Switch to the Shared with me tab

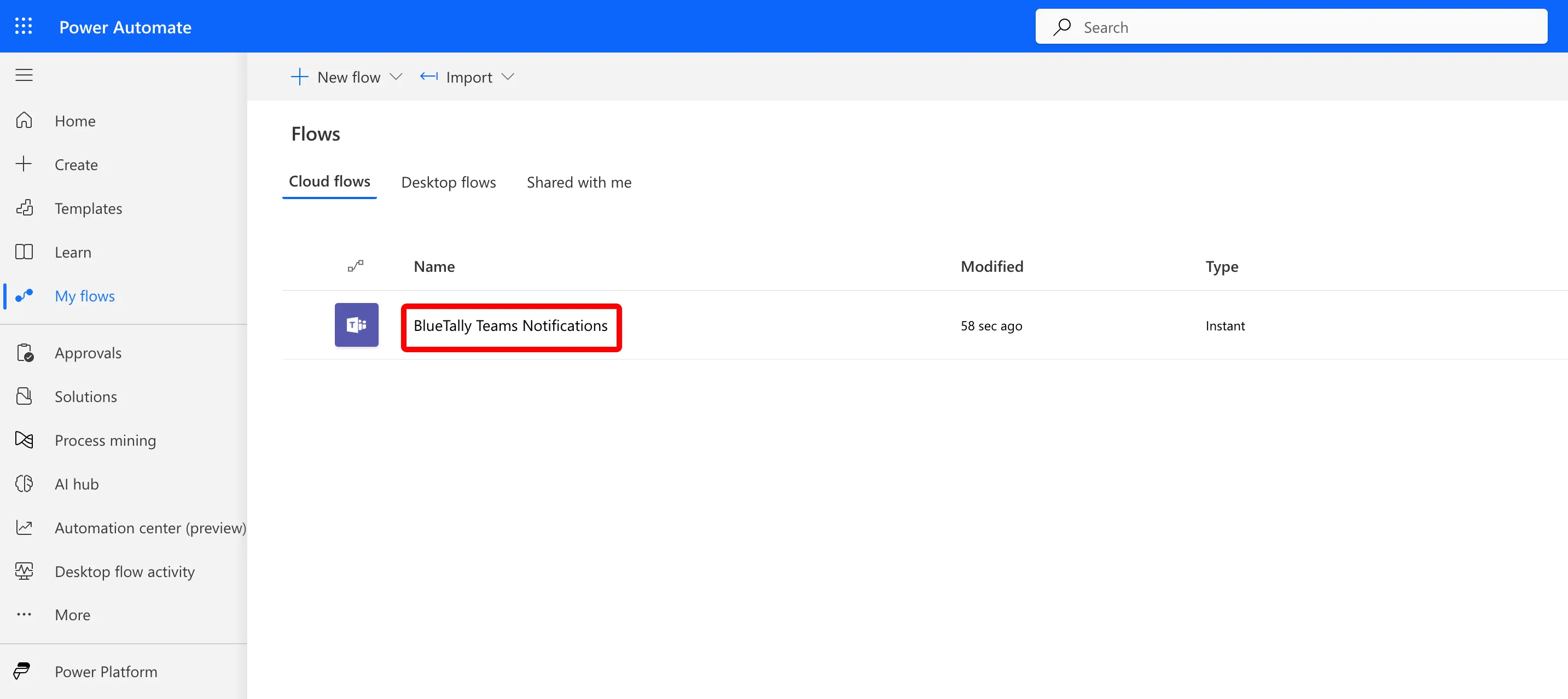pyautogui.click(x=579, y=182)
